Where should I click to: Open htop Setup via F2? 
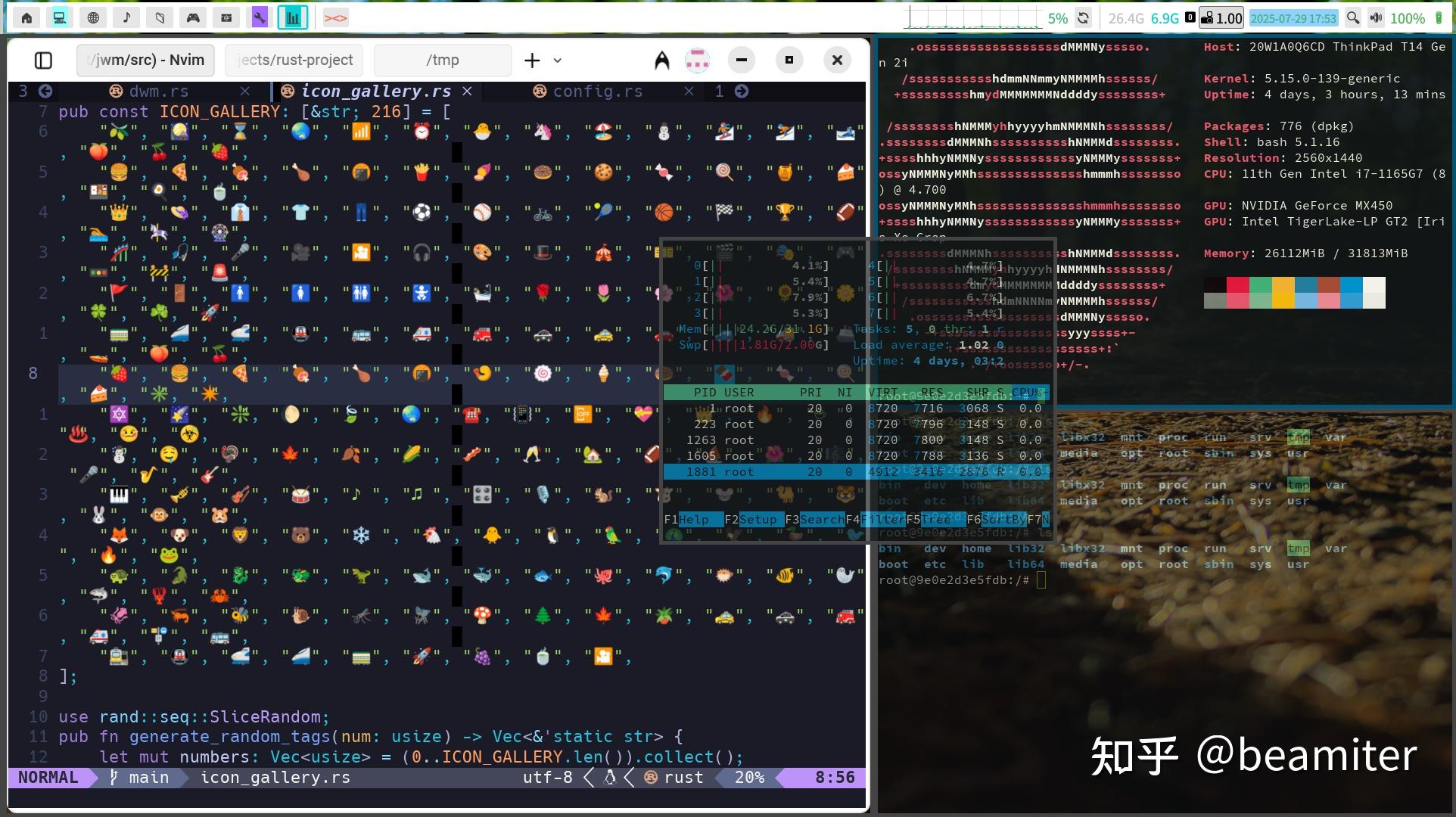[x=753, y=520]
